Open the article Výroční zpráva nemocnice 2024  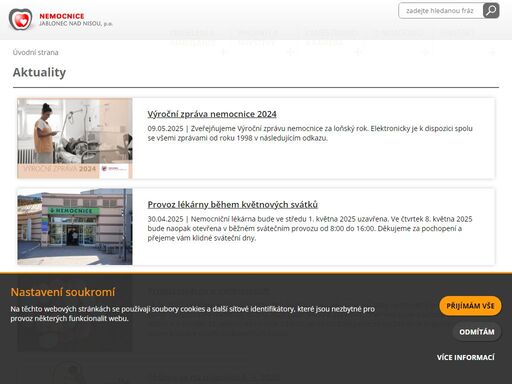tap(212, 114)
